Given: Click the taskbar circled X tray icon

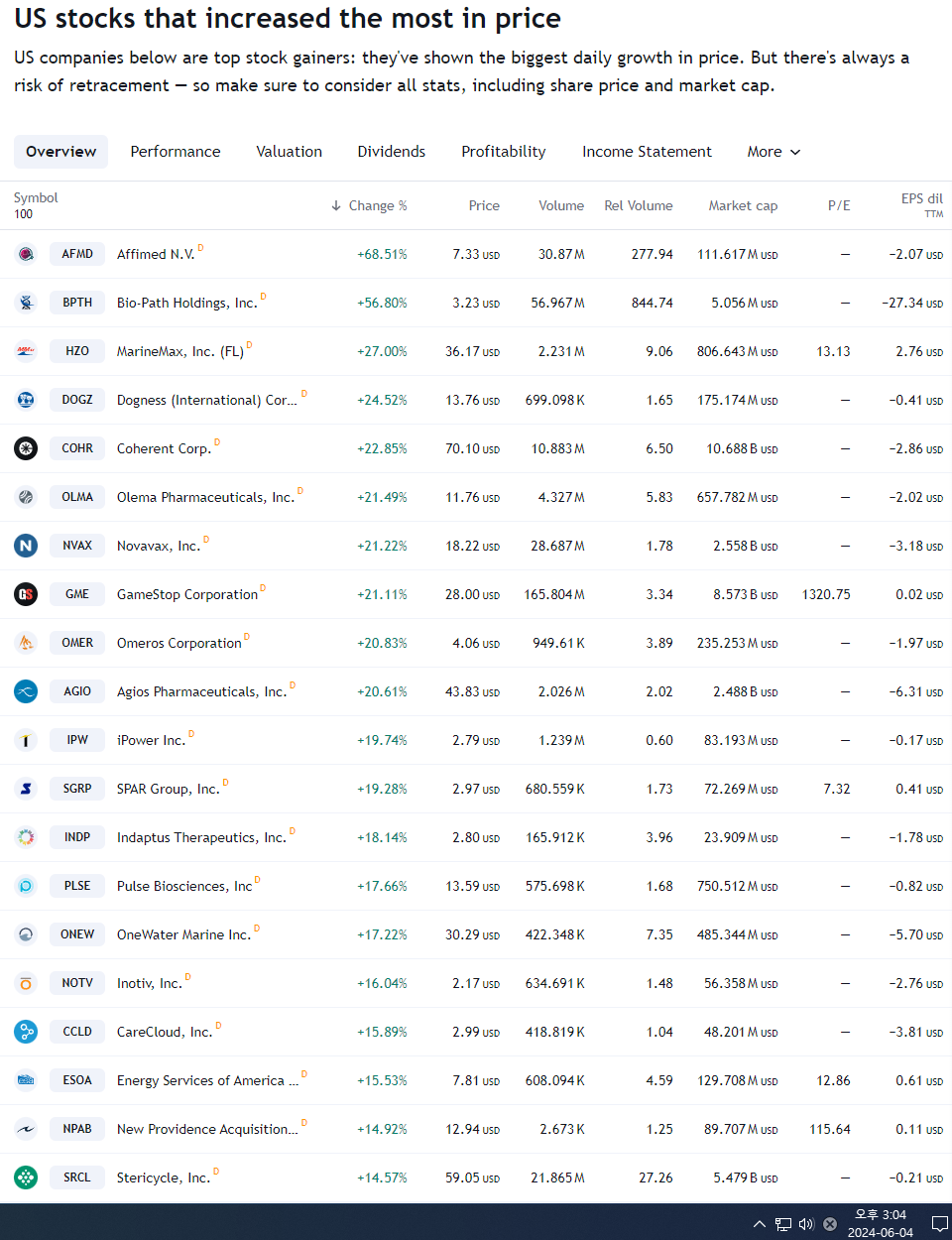Looking at the screenshot, I should pyautogui.click(x=830, y=1224).
